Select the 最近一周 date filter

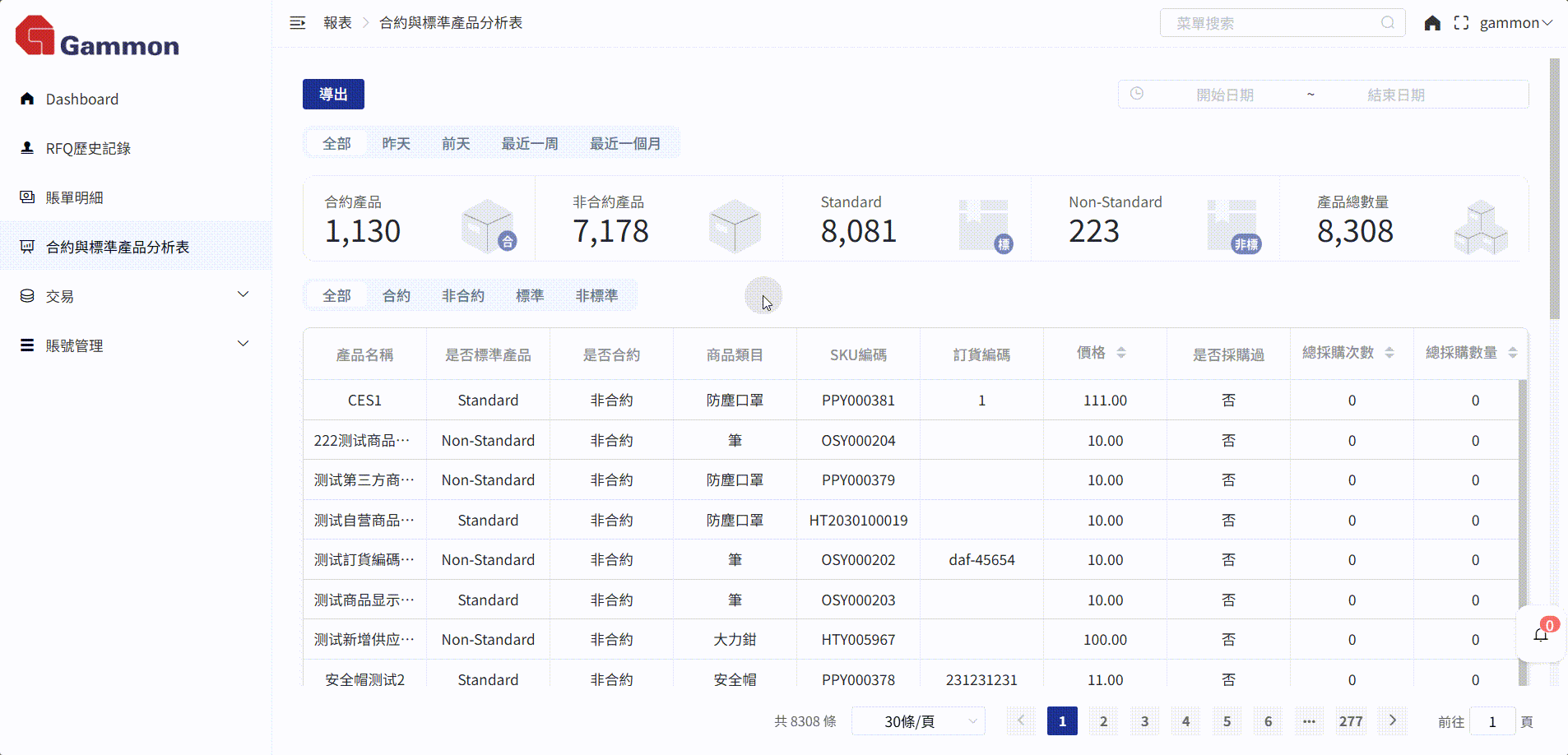coord(530,144)
